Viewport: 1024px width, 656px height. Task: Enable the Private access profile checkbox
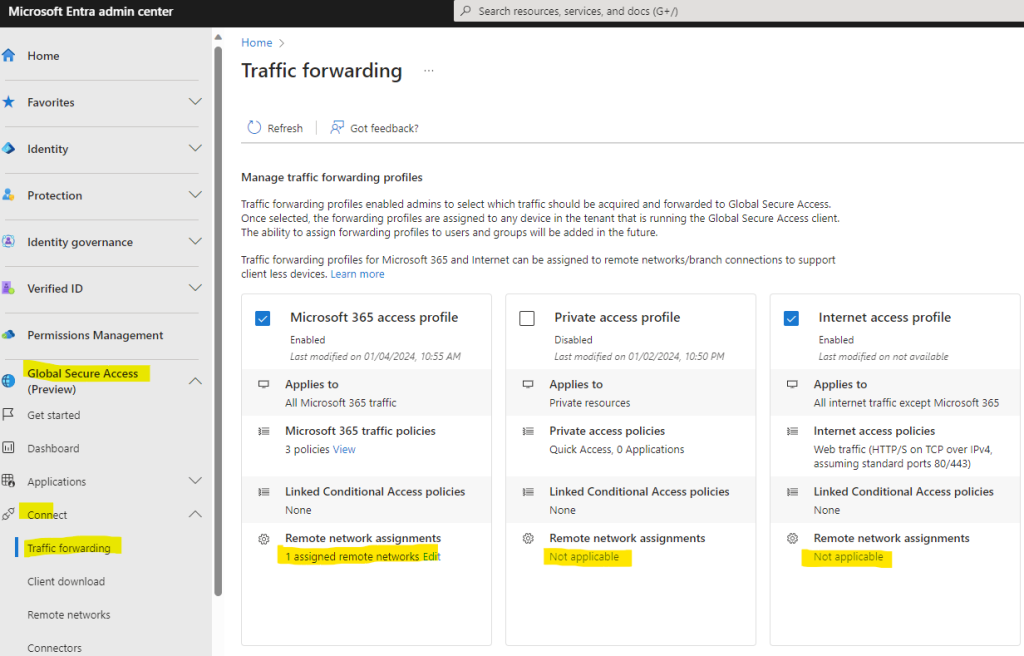click(526, 318)
